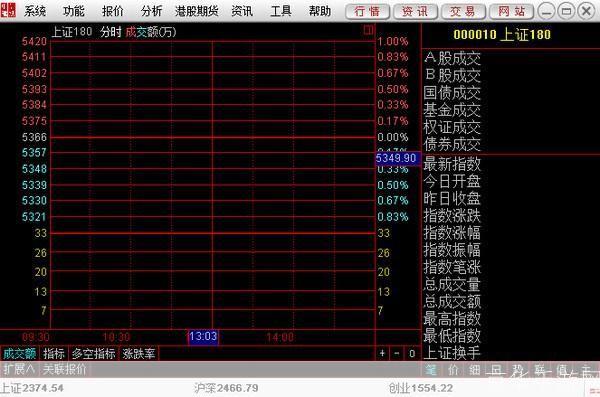The height and width of the screenshot is (397, 600).
Task: Reset zoom with the 0 button
Action: click(412, 353)
